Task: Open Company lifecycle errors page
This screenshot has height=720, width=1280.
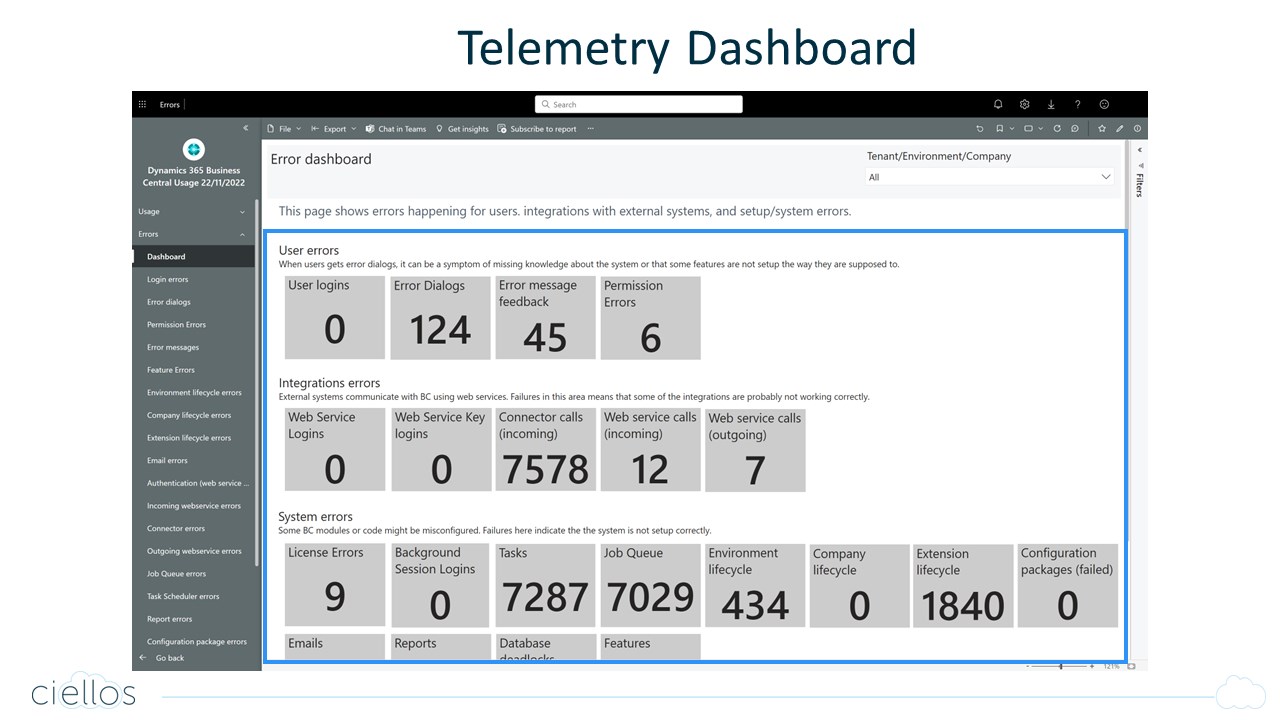Action: (193, 415)
